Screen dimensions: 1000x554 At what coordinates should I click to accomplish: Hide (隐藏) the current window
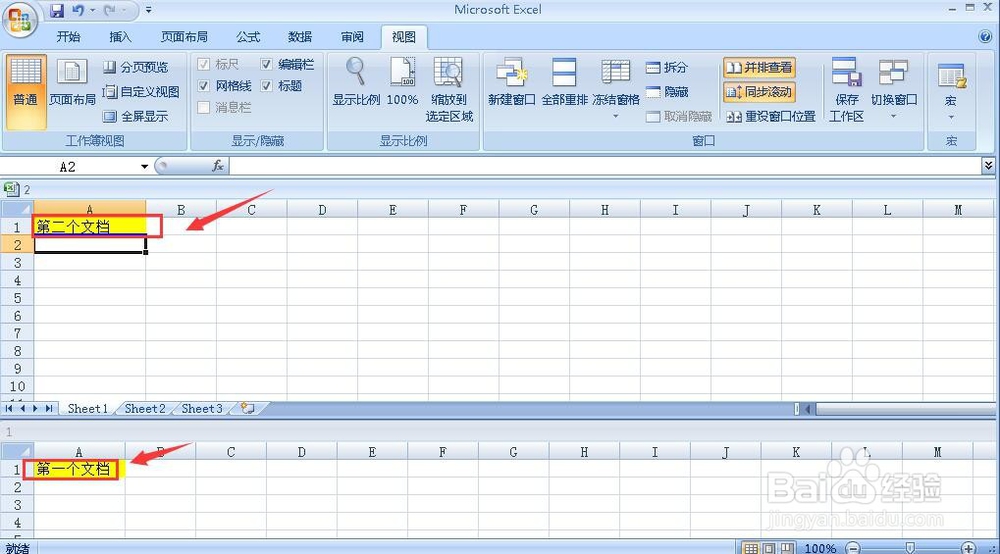[666, 92]
